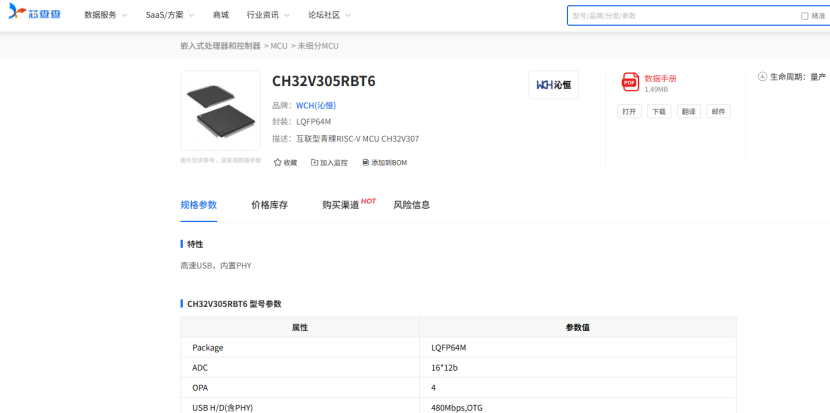
Task: Click the 添加到BOM icon
Action: [x=365, y=163]
